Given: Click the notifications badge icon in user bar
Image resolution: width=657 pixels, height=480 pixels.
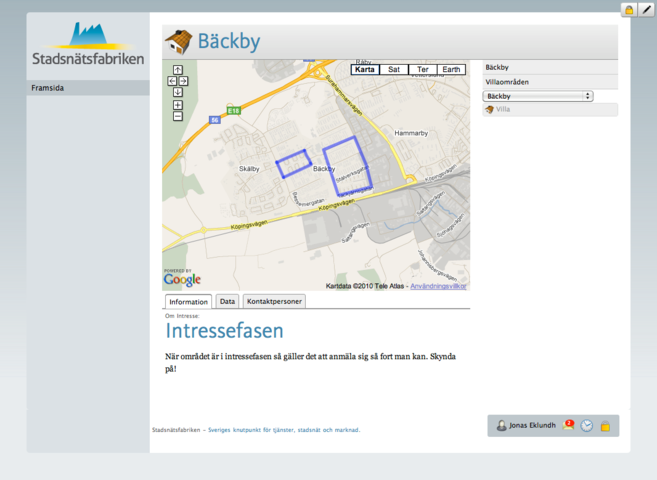Looking at the screenshot, I should click(x=569, y=425).
